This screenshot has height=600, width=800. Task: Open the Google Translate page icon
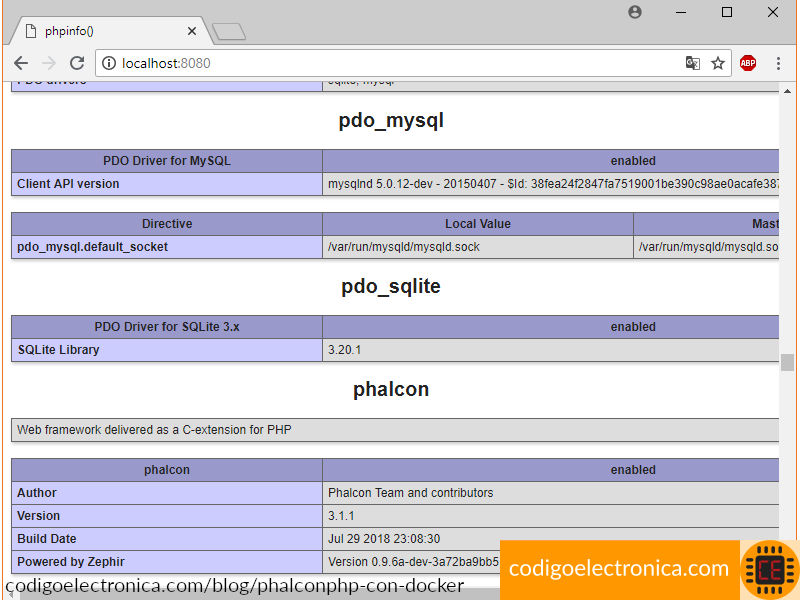click(x=692, y=63)
